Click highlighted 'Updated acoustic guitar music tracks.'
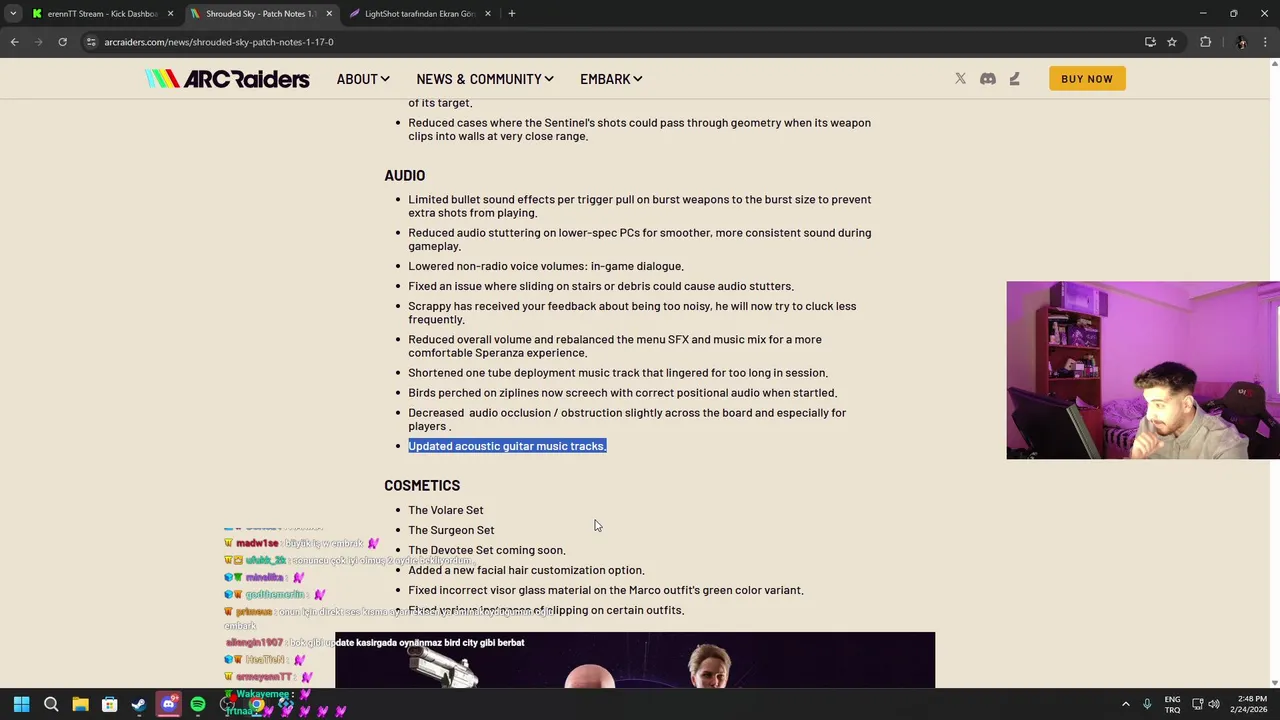Viewport: 1280px width, 720px height. [x=507, y=446]
